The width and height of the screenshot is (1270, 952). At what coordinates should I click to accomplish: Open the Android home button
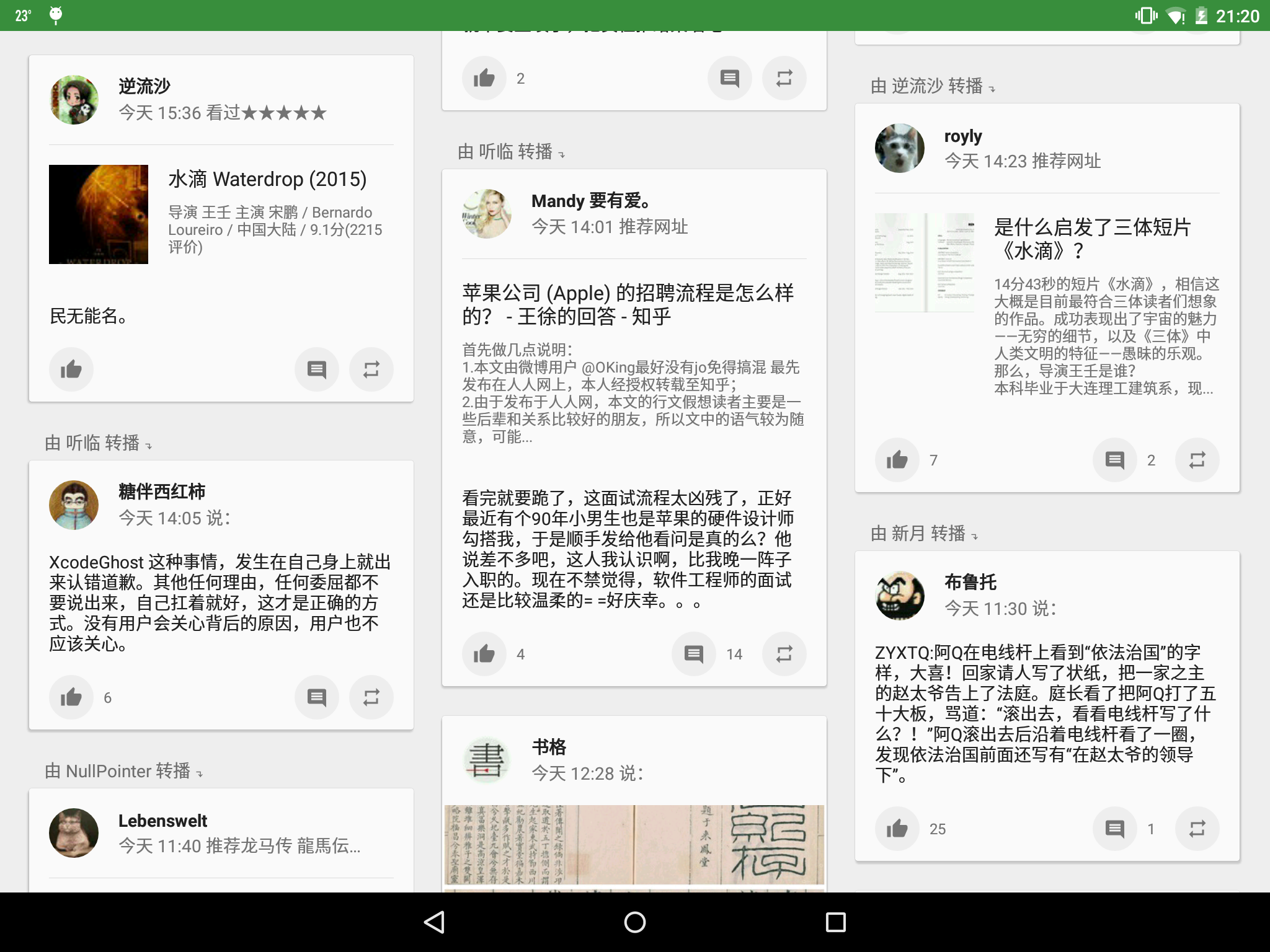tap(634, 922)
